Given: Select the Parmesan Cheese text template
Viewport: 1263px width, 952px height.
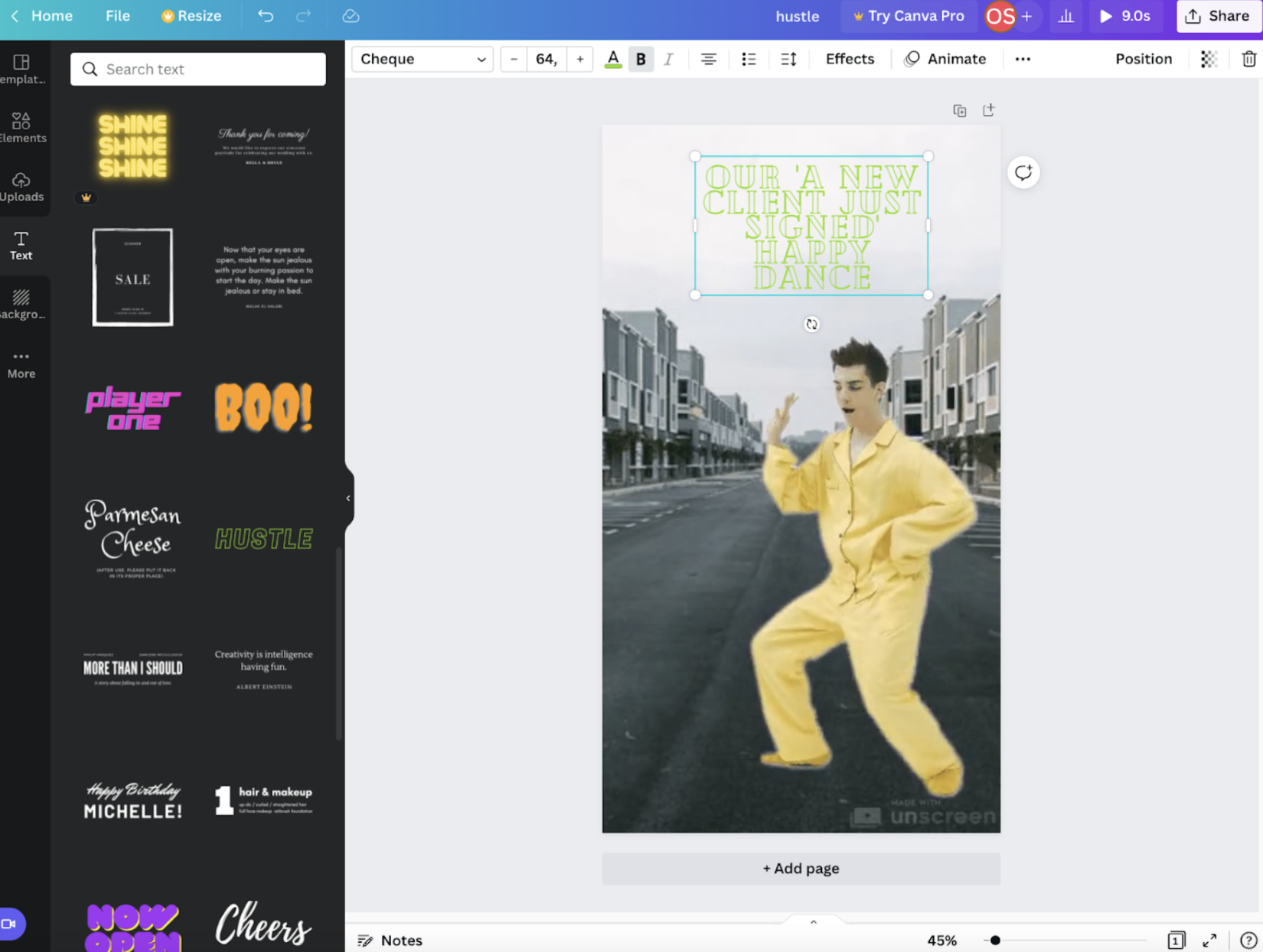Looking at the screenshot, I should tap(132, 539).
